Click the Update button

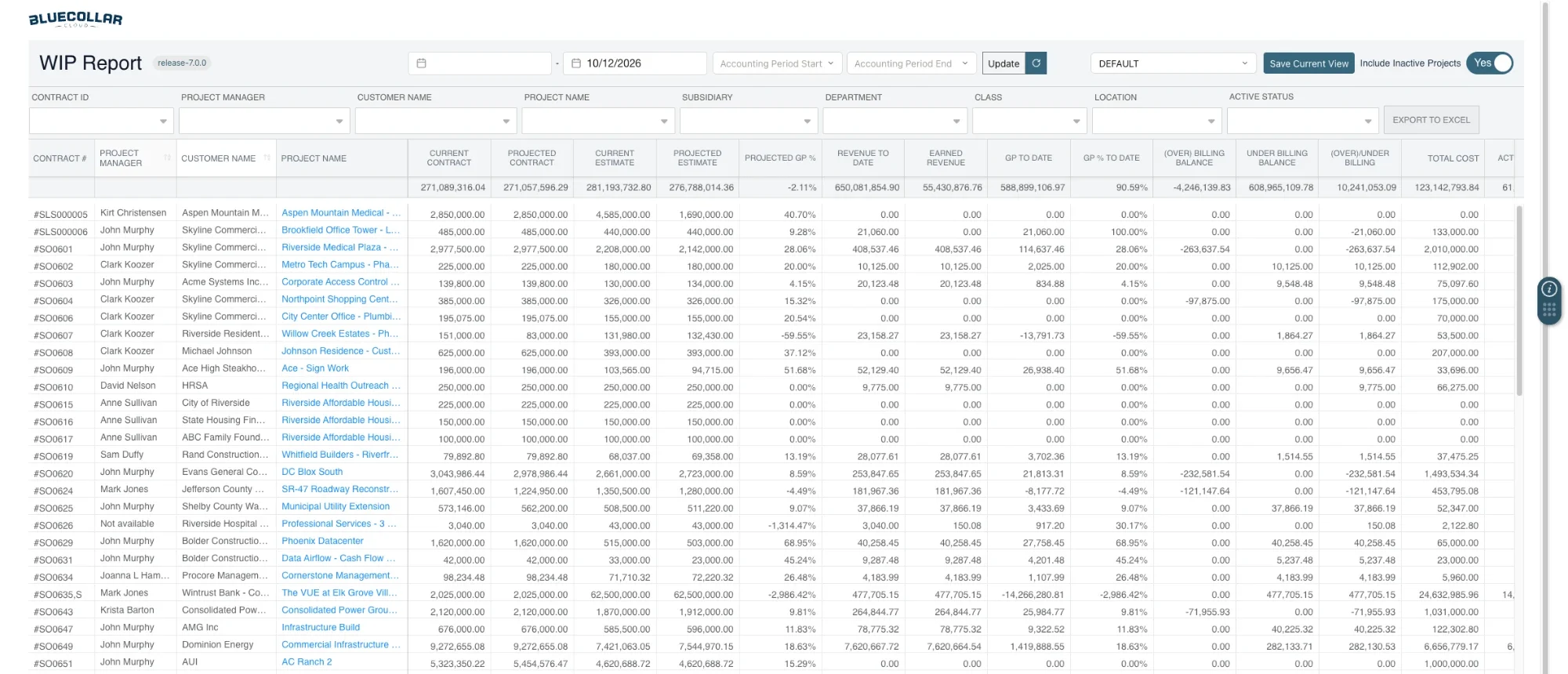click(1004, 63)
